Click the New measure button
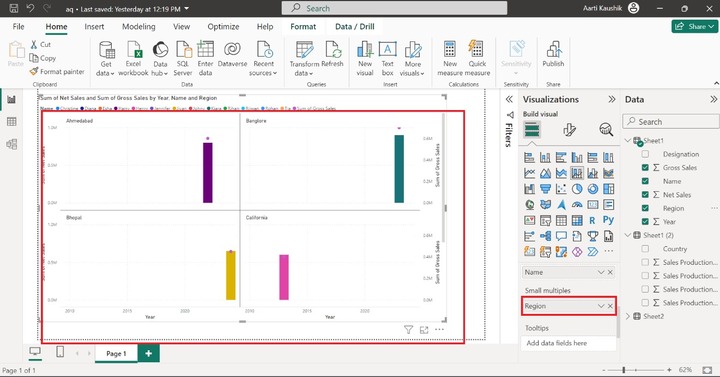The image size is (720, 377). coord(450,59)
